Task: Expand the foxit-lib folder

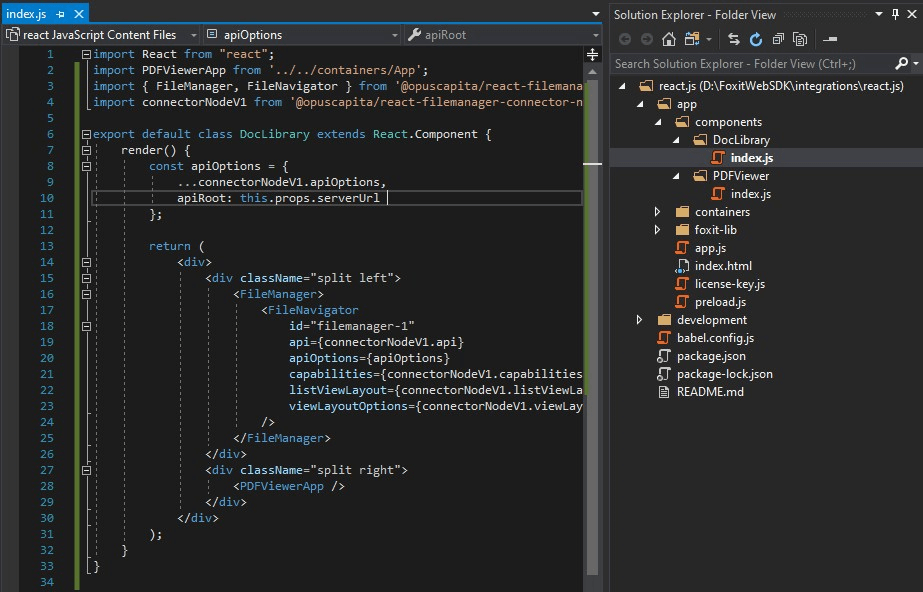Action: pyautogui.click(x=658, y=230)
